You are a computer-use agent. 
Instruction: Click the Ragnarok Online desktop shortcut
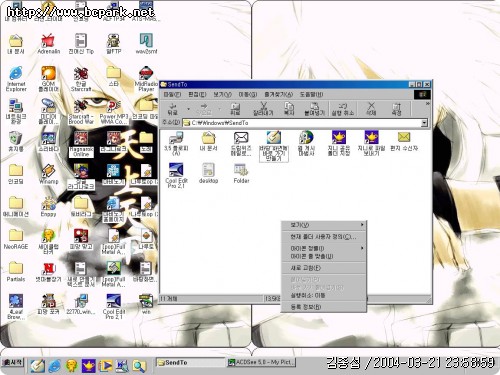(x=81, y=144)
